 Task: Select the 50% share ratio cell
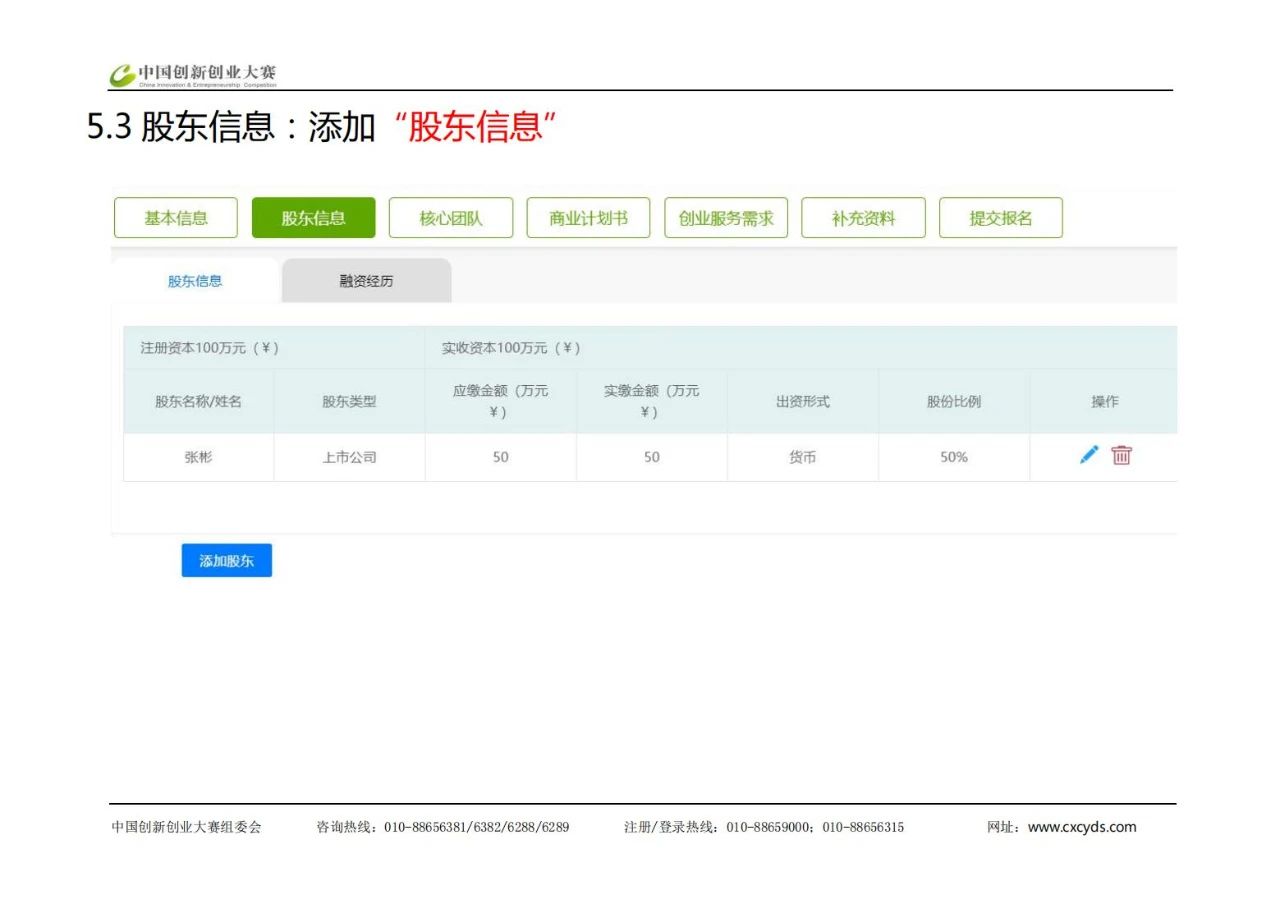coord(953,457)
